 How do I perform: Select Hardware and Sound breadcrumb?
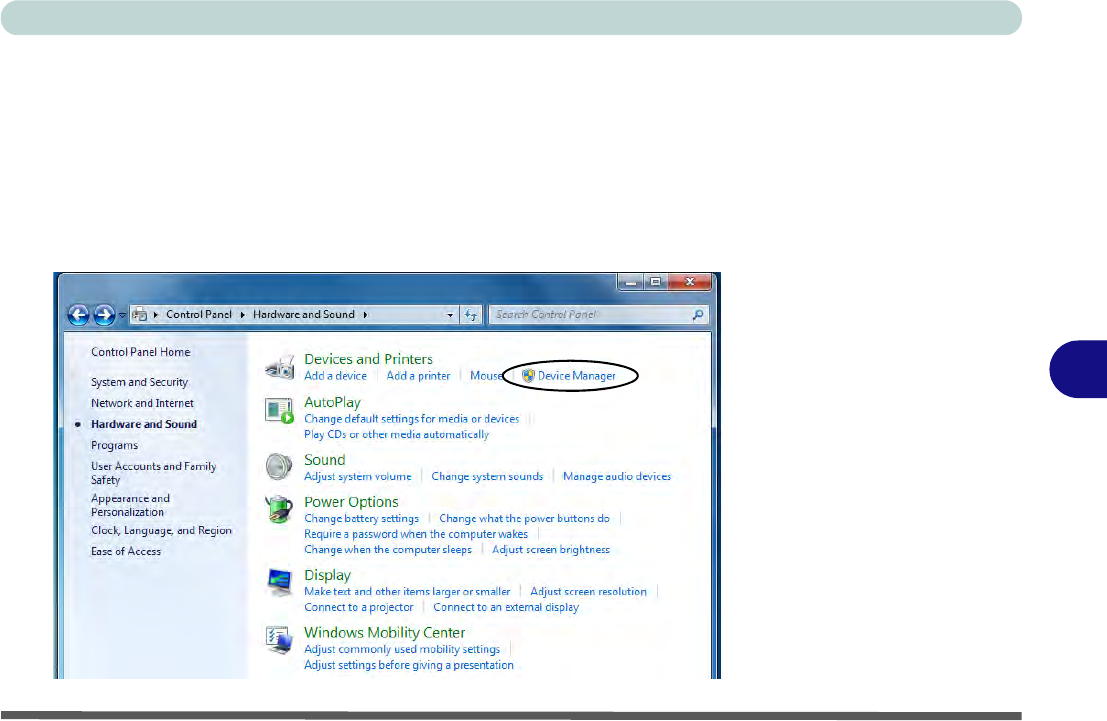304,314
